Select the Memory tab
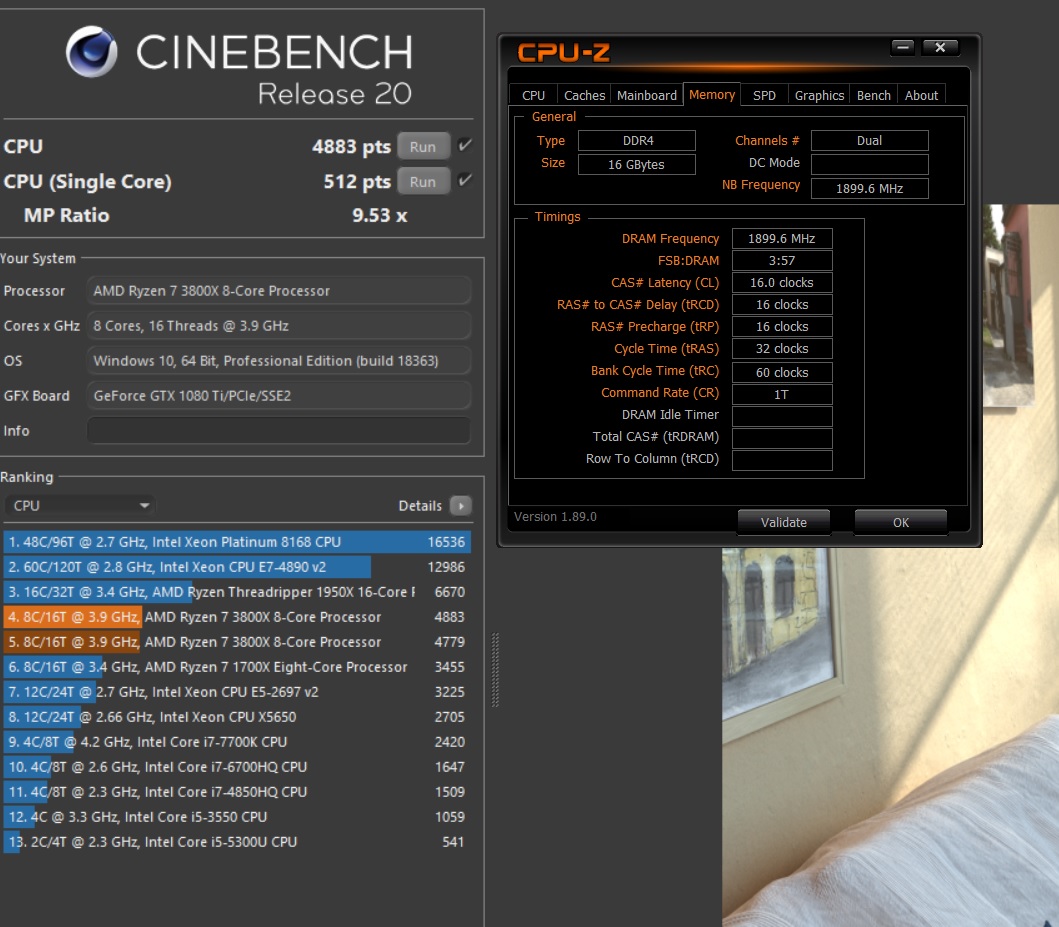The width and height of the screenshot is (1059, 927). pyautogui.click(x=712, y=95)
